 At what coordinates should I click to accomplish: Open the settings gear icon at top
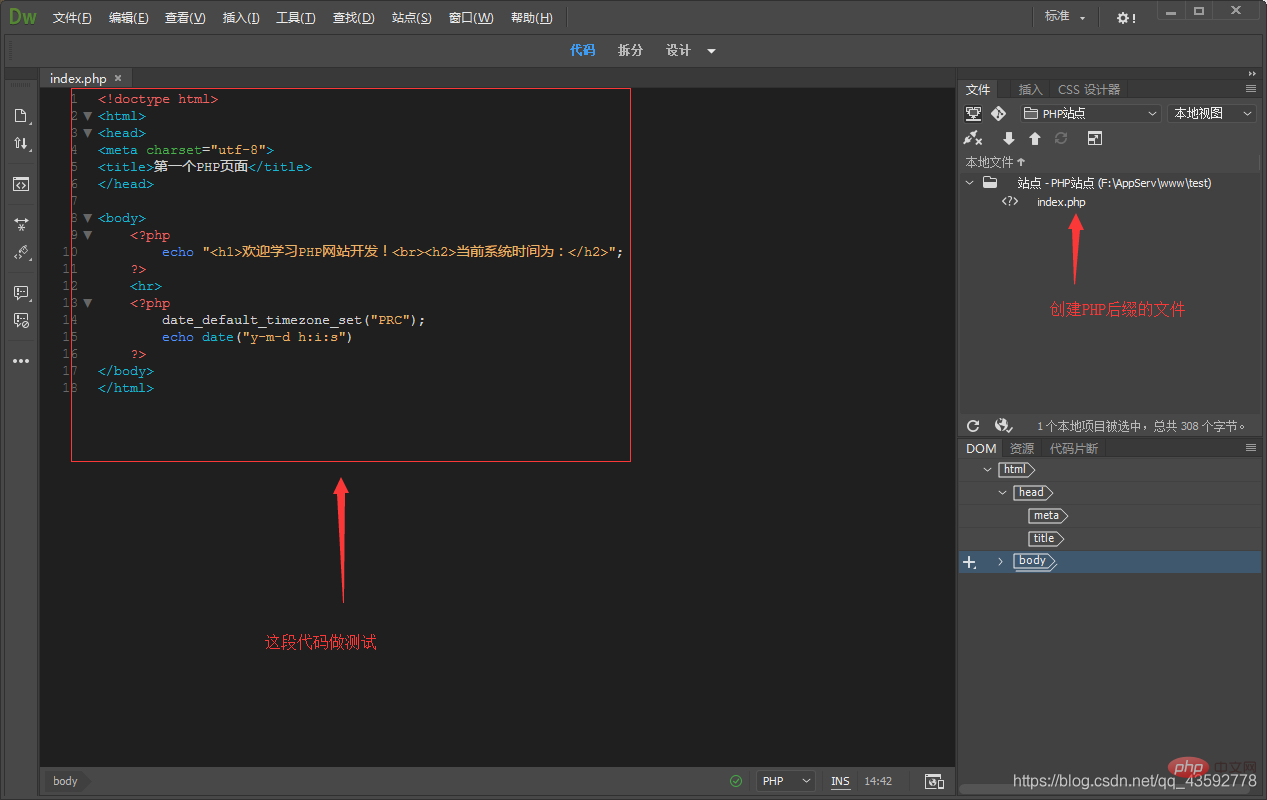[x=1126, y=18]
